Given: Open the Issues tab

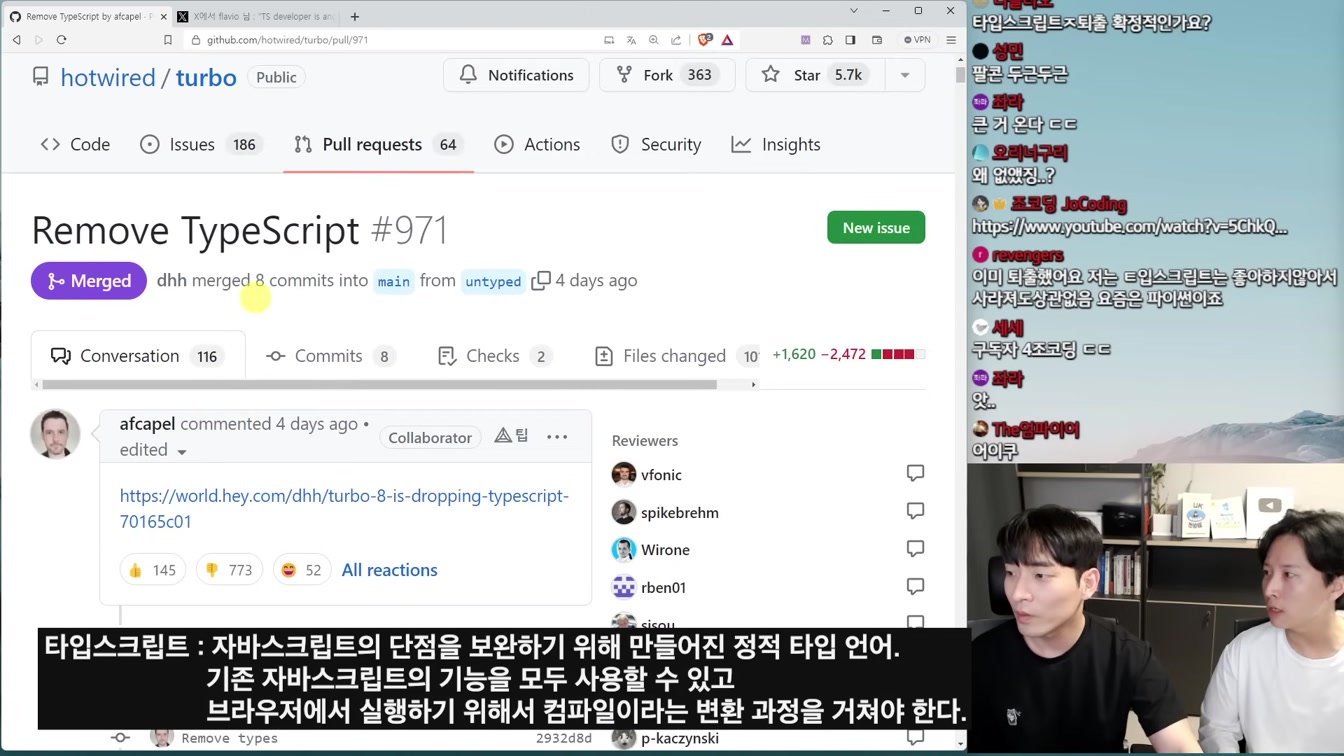Looking at the screenshot, I should point(202,144).
